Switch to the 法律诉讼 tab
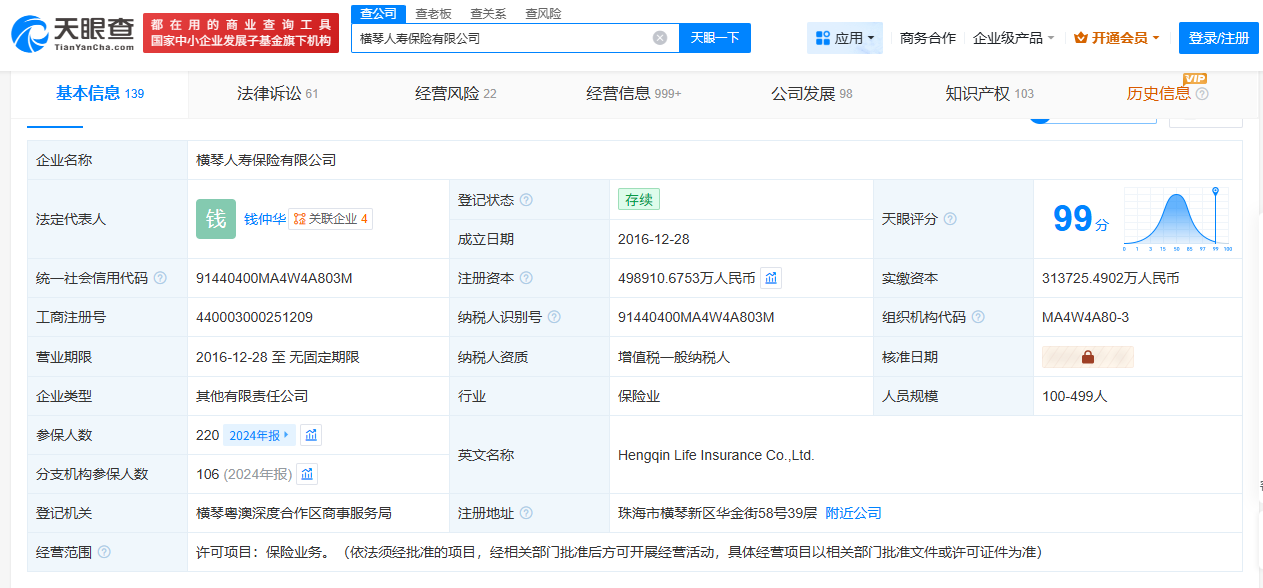Image resolution: width=1263 pixels, height=588 pixels. pyautogui.click(x=276, y=94)
